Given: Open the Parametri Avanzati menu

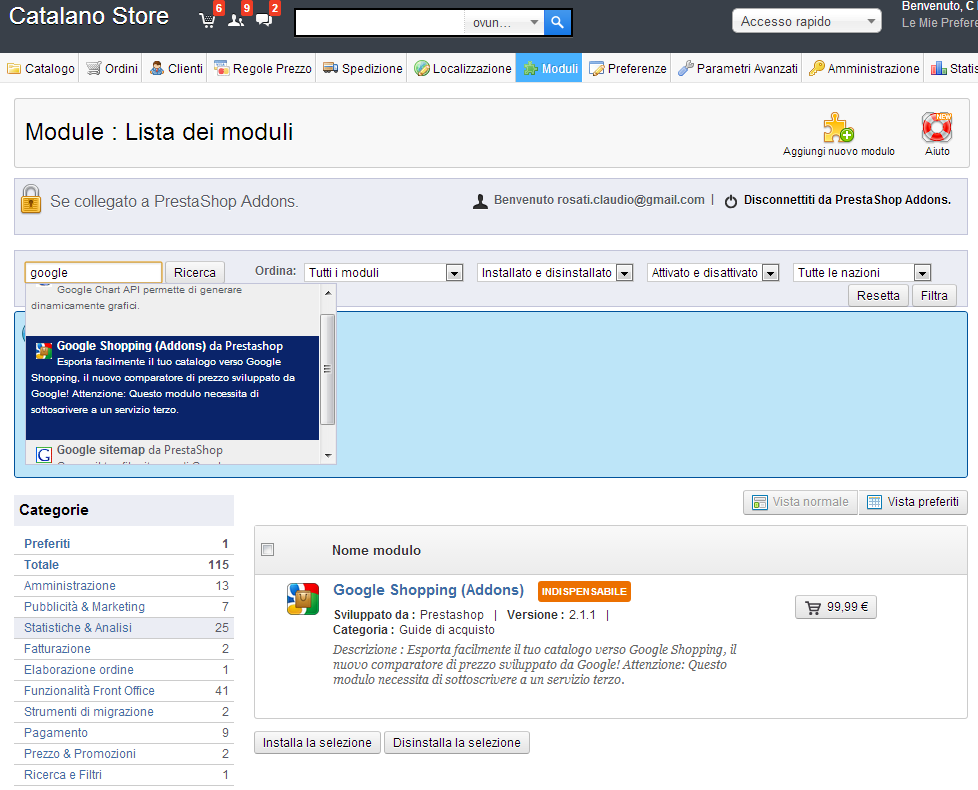Looking at the screenshot, I should click(737, 69).
